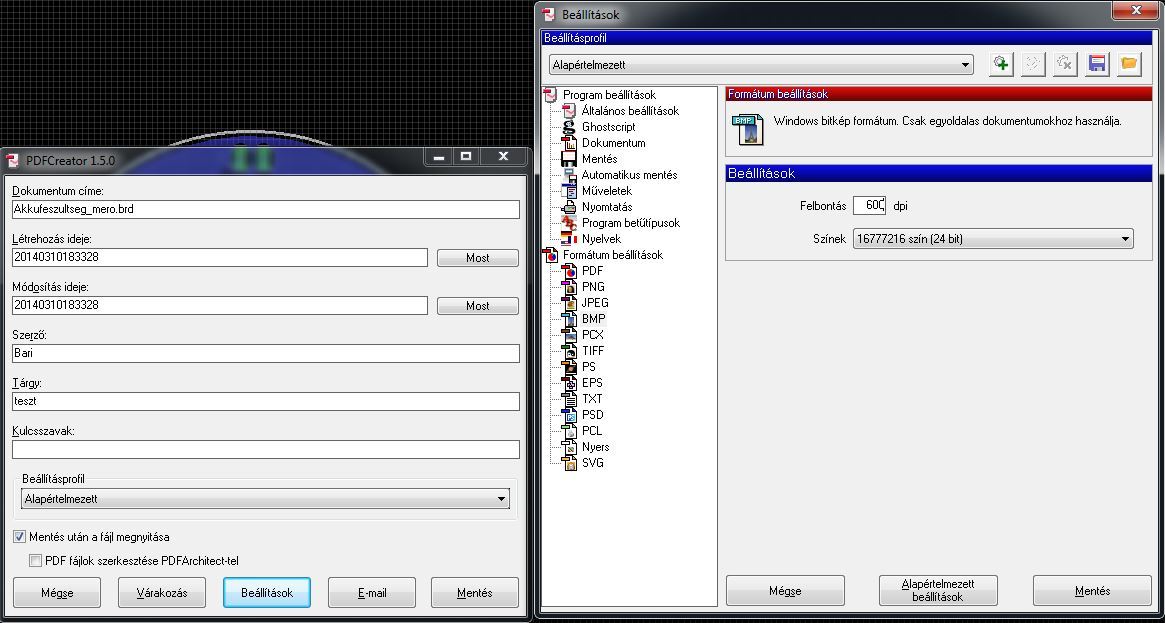Click the rename profile icon

pos(1033,64)
